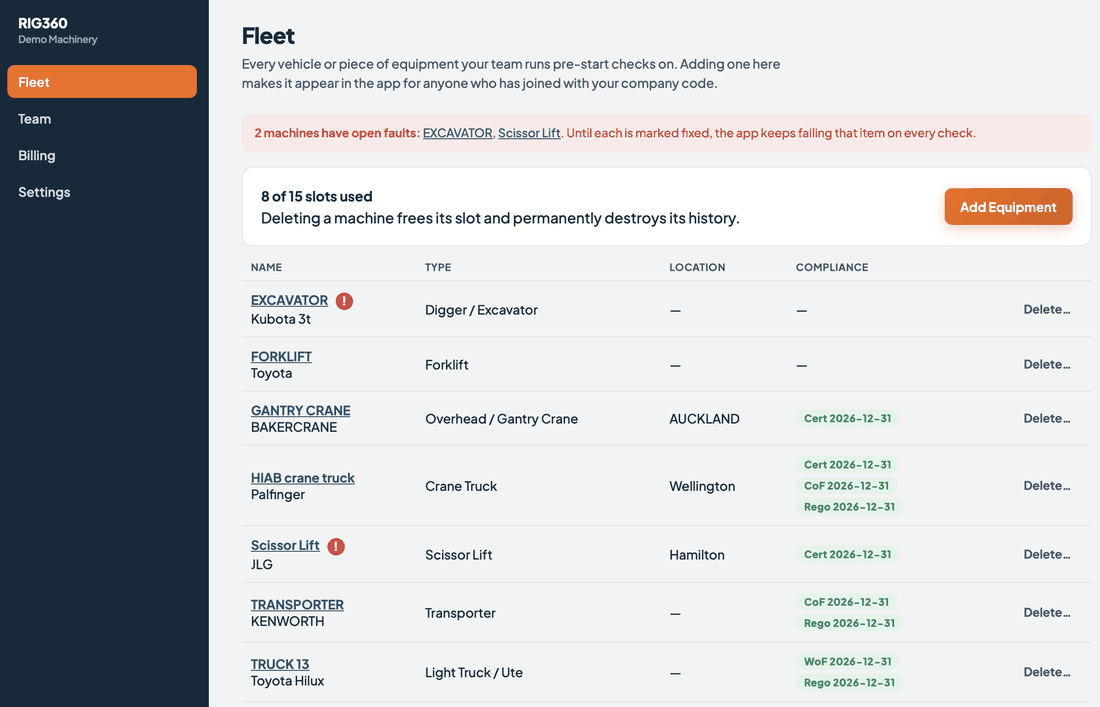Click the LOCATION column header
Image resolution: width=1100 pixels, height=707 pixels.
pos(697,267)
